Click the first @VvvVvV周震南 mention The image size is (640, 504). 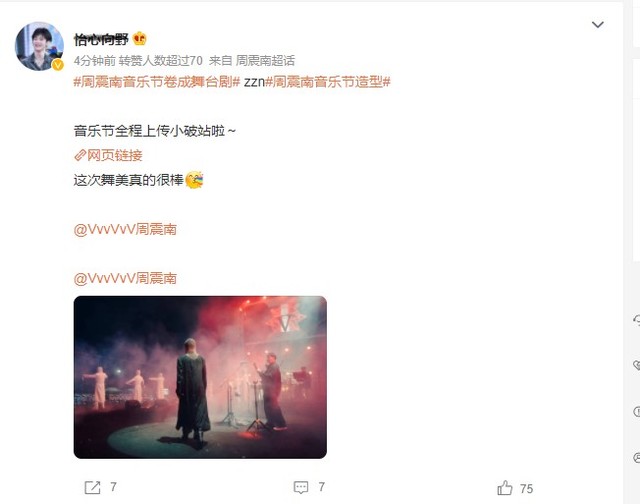(125, 229)
